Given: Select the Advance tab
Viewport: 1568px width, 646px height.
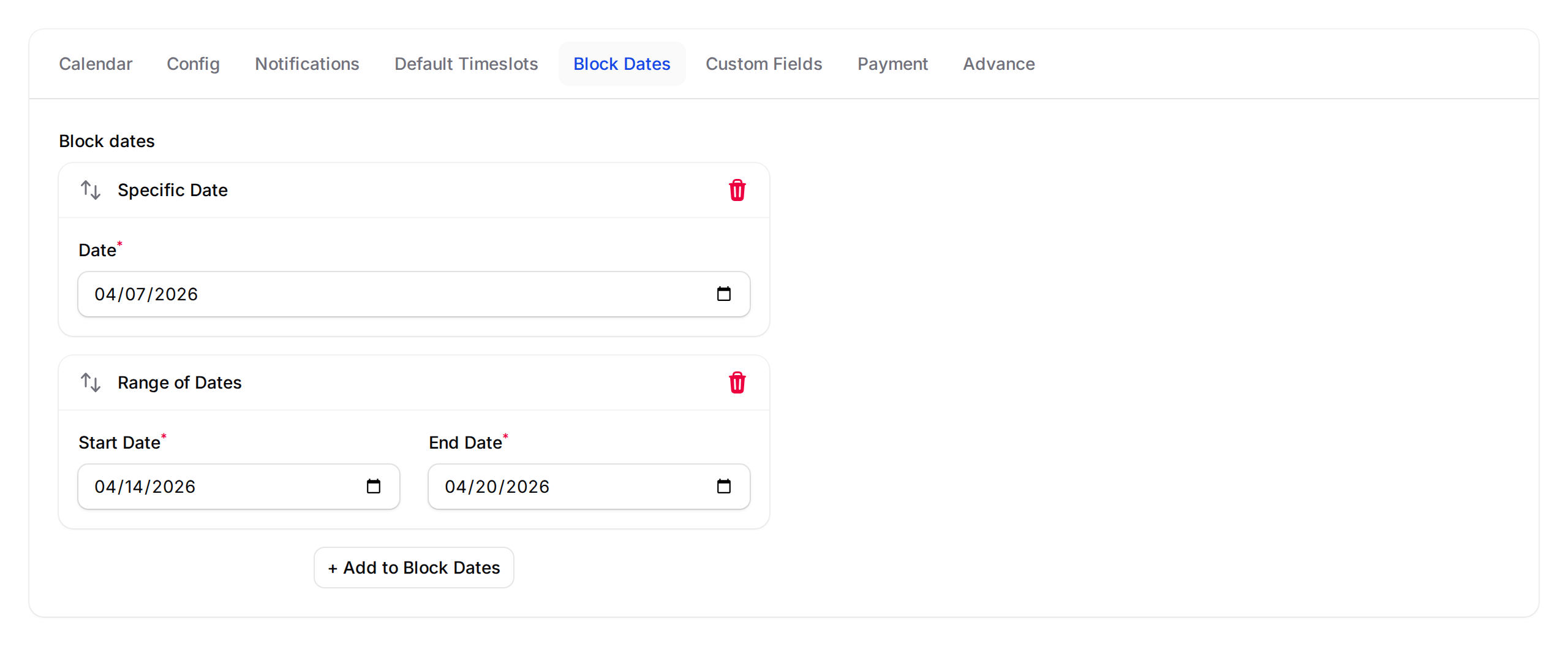Looking at the screenshot, I should click(999, 64).
